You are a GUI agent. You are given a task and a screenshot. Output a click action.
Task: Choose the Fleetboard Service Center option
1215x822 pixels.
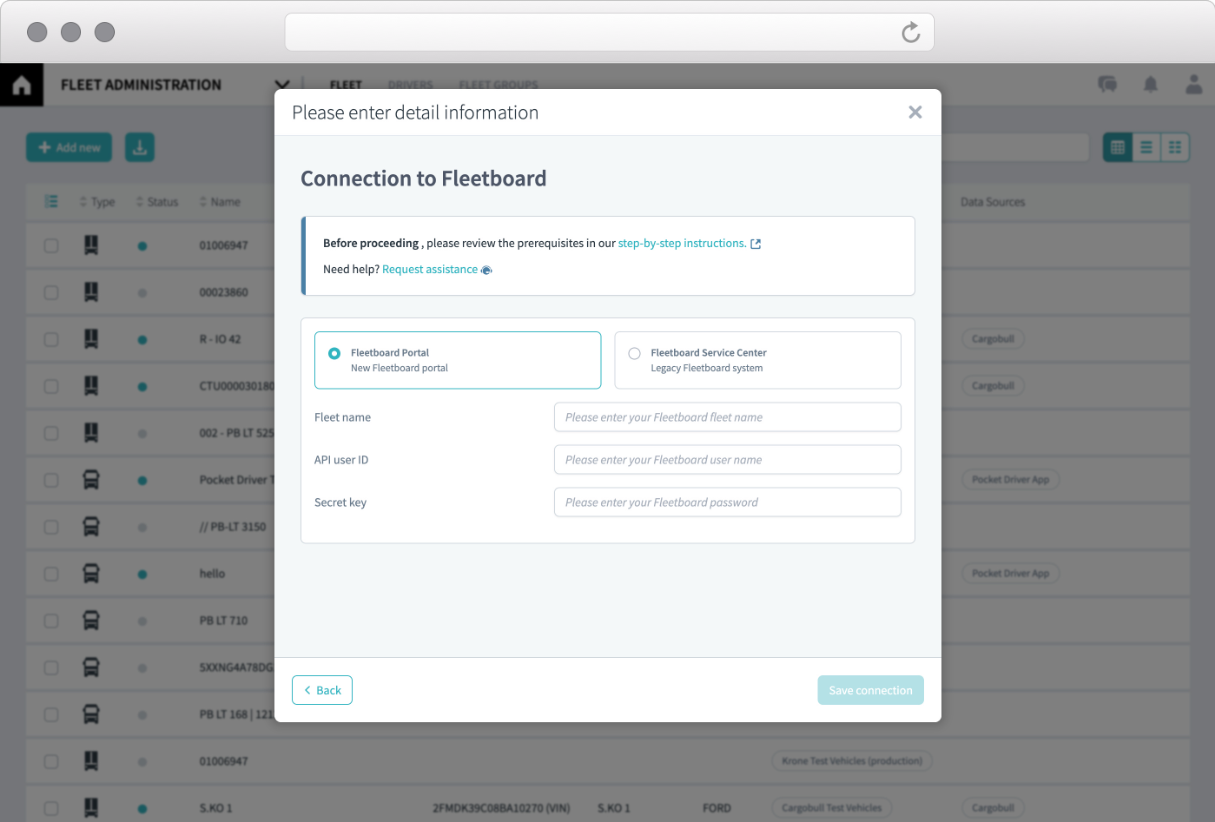point(635,353)
